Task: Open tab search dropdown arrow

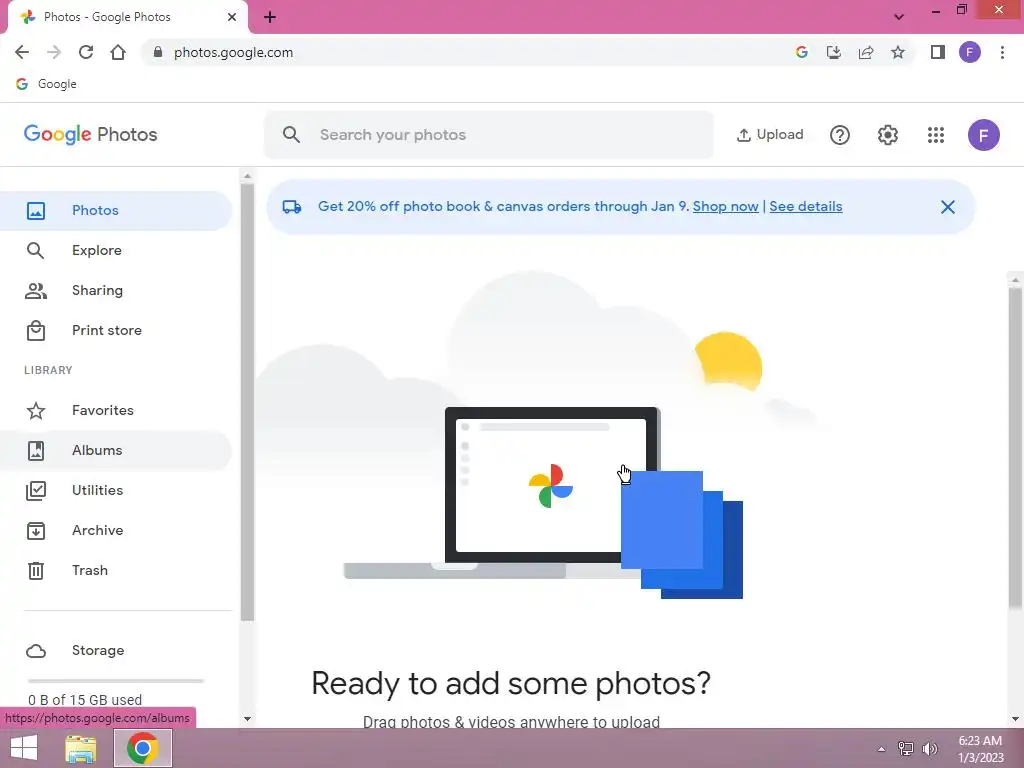Action: click(899, 17)
